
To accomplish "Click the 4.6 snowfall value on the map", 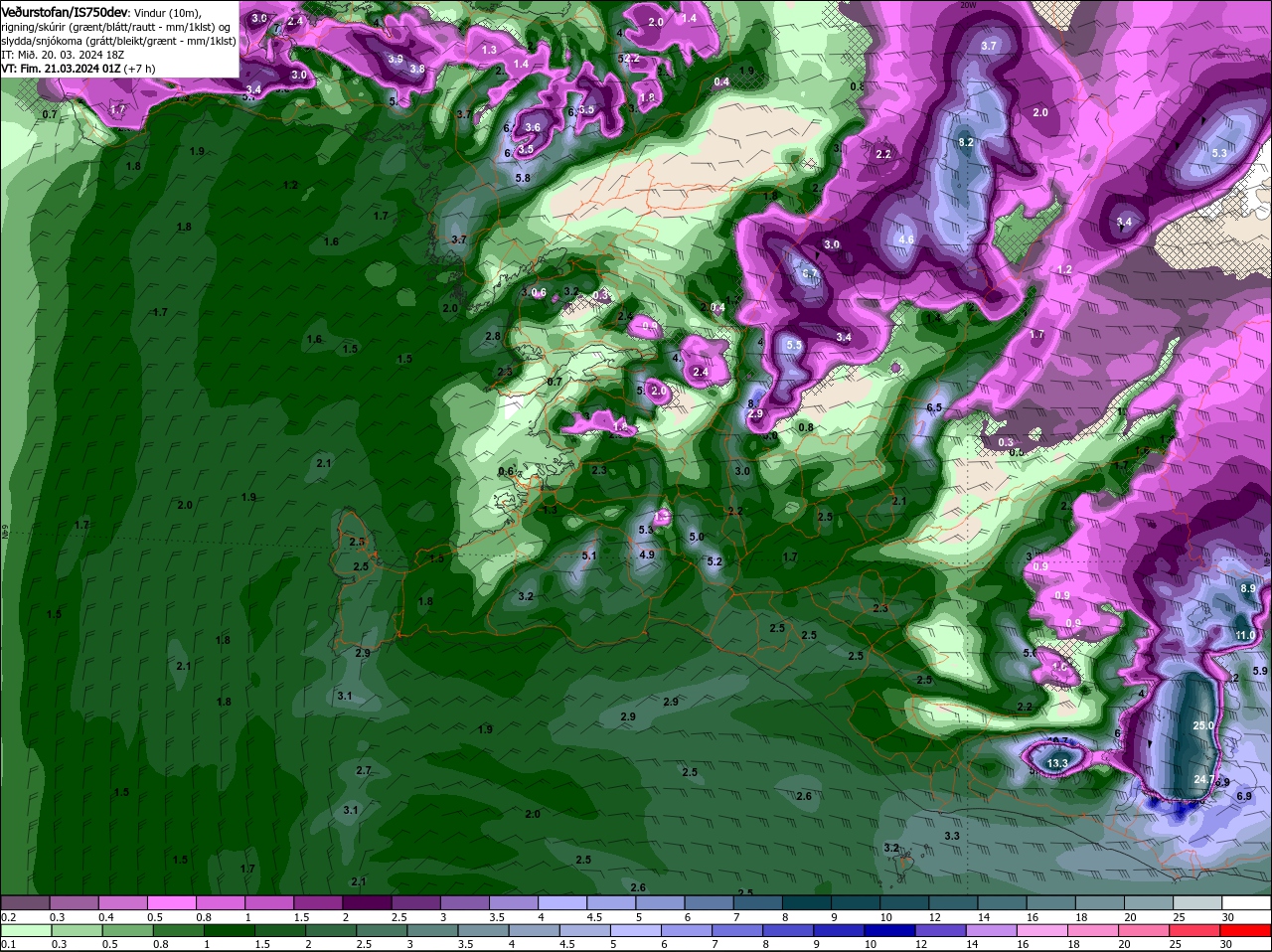I will pyautogui.click(x=905, y=239).
